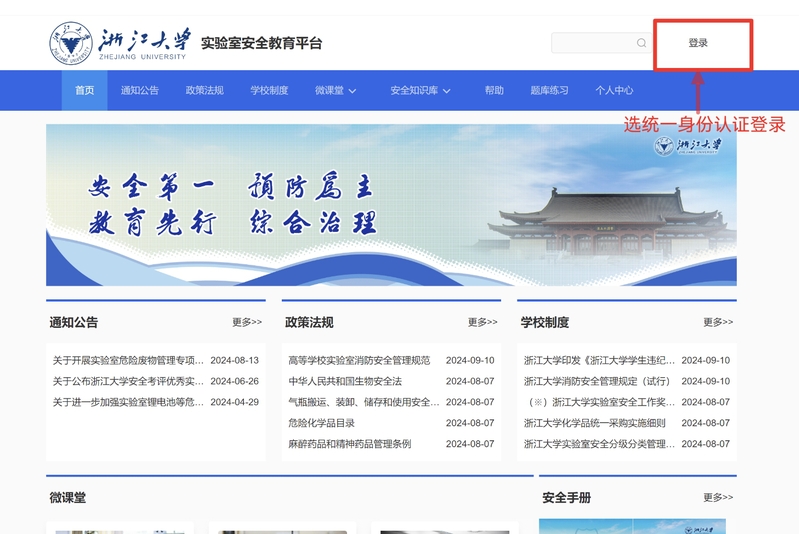The height and width of the screenshot is (534, 799).
Task: Click 更多>> beside 安全手册 heading
Action: click(x=717, y=497)
